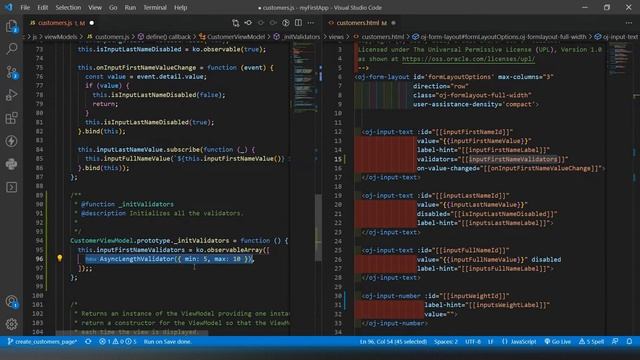This screenshot has width=640, height=360.
Task: Click the next change arrow icon
Action: [x=273, y=23]
